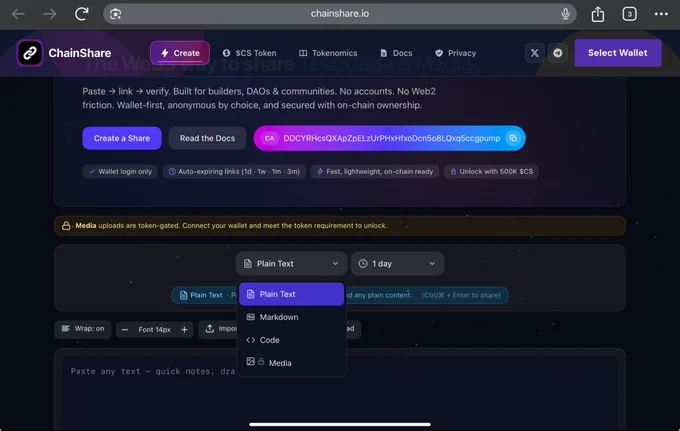
Task: Open the Privacy tab
Action: pos(455,53)
